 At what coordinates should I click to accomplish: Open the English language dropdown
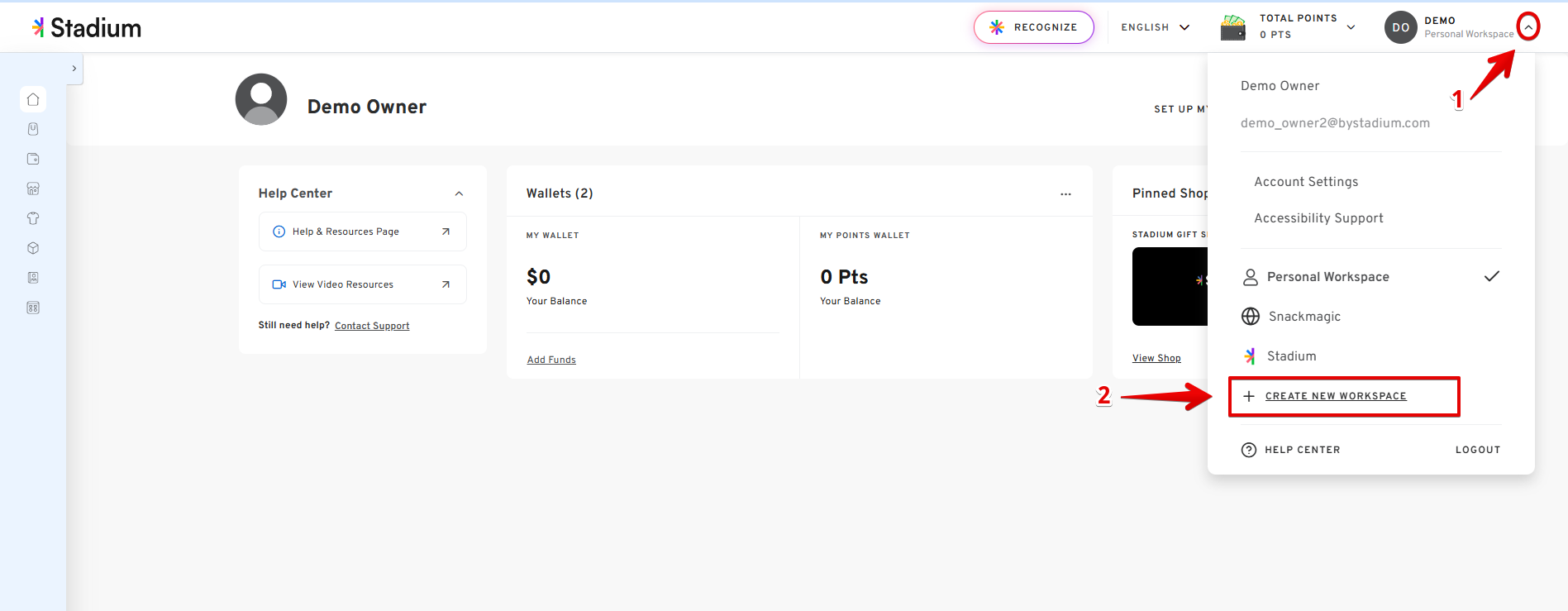[1155, 27]
